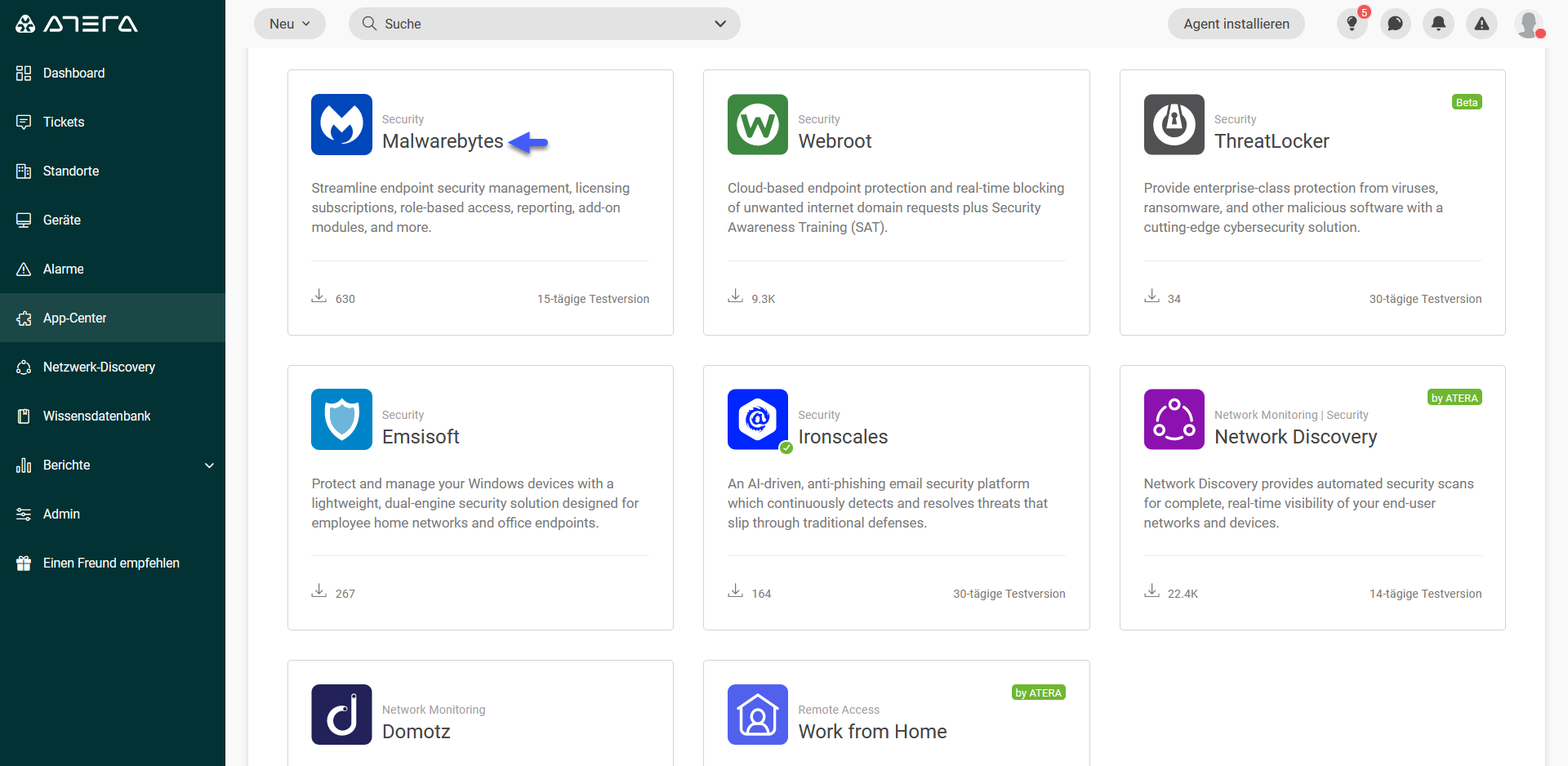1568x766 pixels.
Task: Click the Network Discovery purple logo
Action: (1174, 420)
